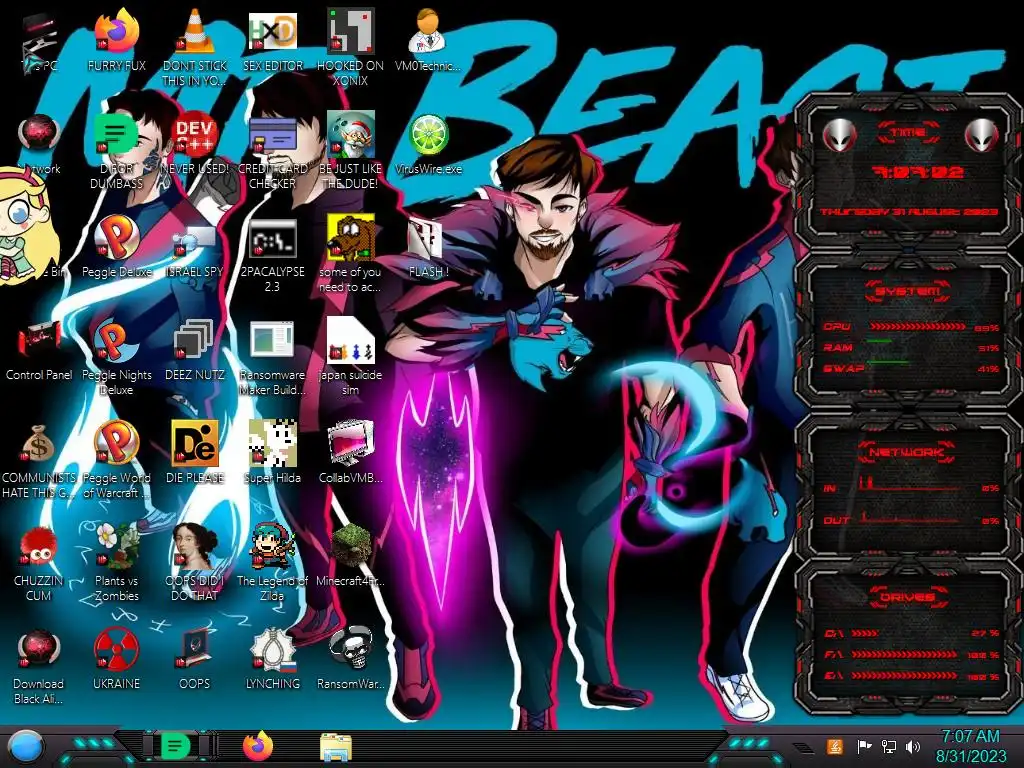1024x768 pixels.
Task: Click the volume speaker tray icon
Action: click(x=913, y=746)
